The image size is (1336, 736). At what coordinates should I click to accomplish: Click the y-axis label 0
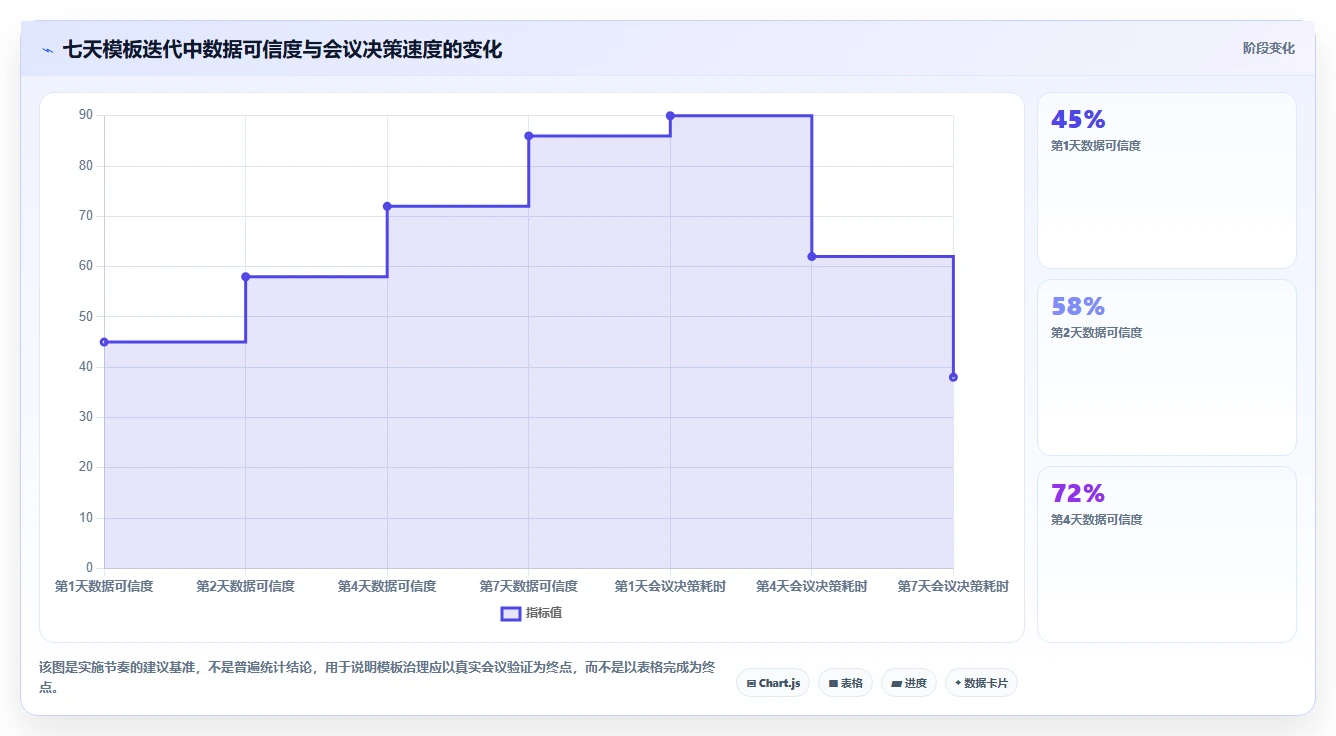89,568
